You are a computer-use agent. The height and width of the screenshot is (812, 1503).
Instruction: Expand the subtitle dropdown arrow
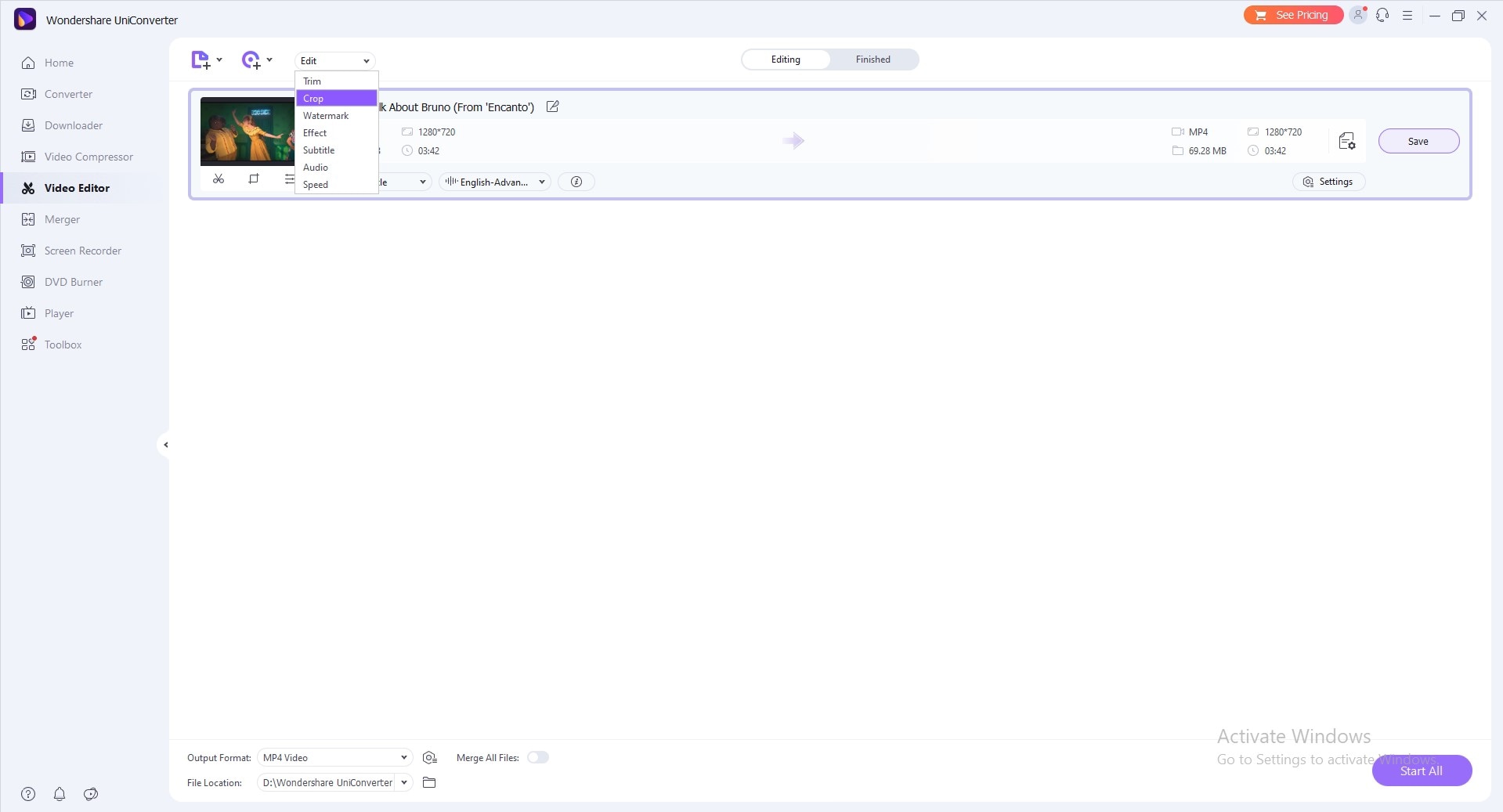(422, 182)
